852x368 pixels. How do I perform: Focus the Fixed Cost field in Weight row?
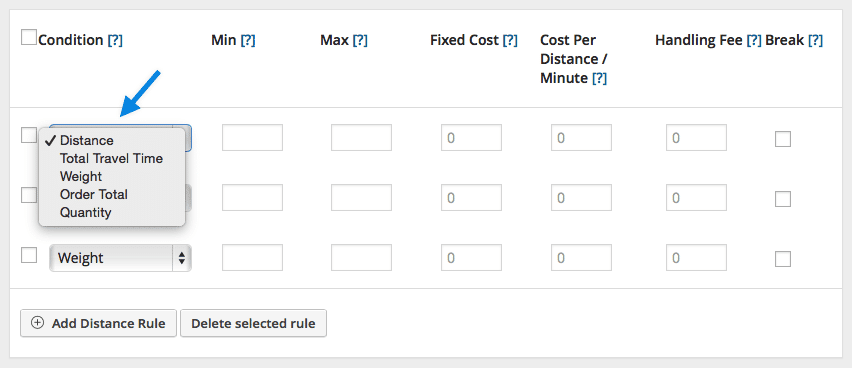coord(471,257)
